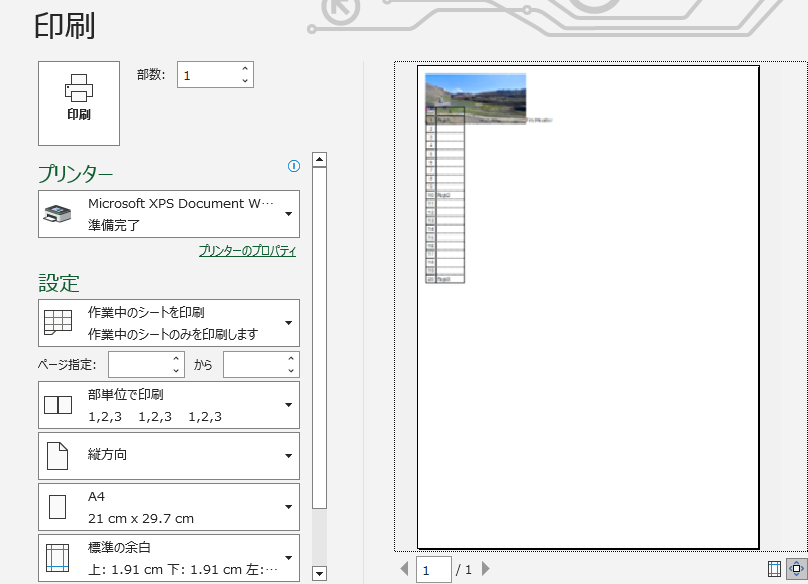Toggle show margins icon in preview
The height and width of the screenshot is (584, 808).
pos(774,569)
